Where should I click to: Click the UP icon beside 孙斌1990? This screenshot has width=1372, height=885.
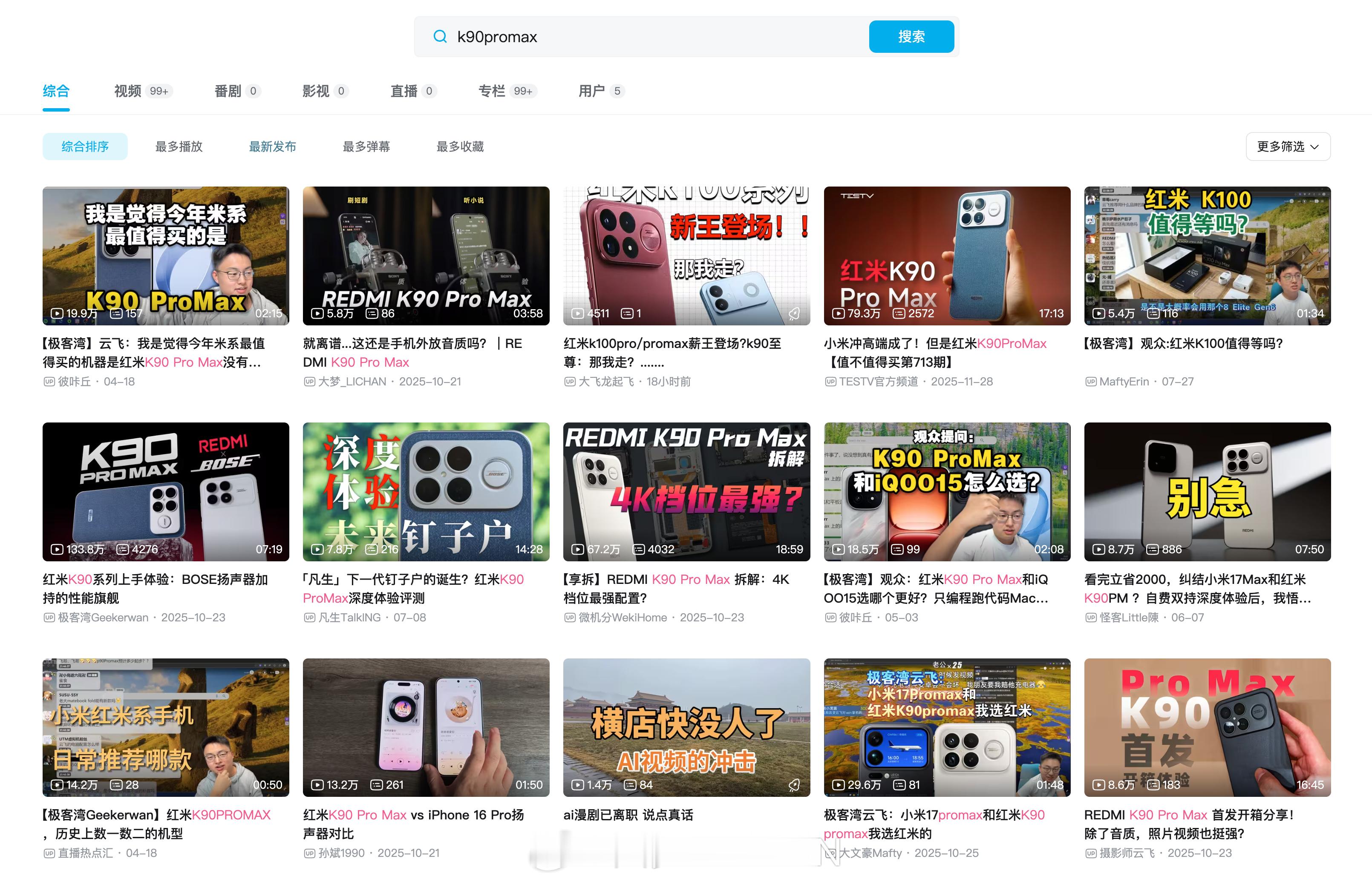tap(309, 853)
